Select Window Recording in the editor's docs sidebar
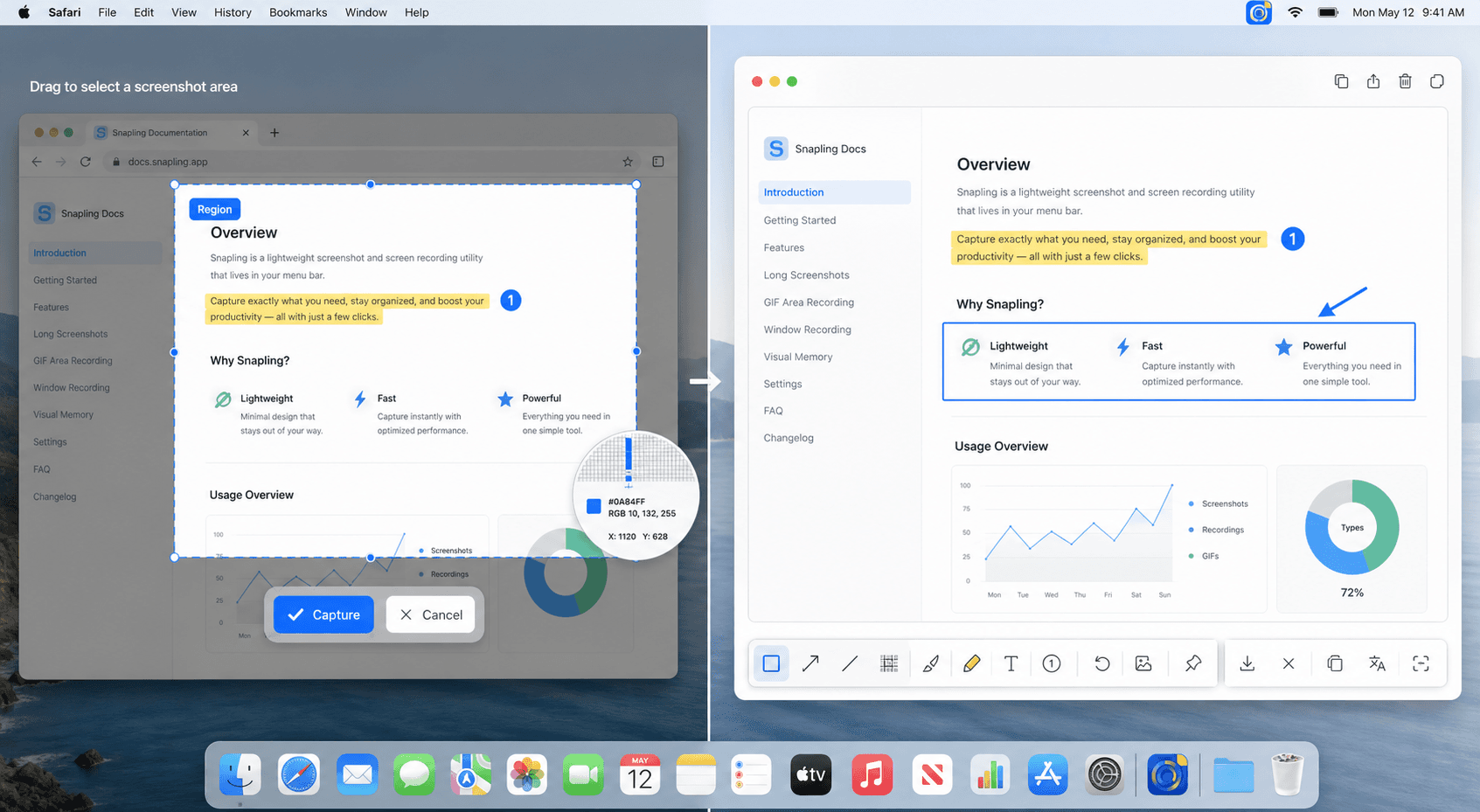This screenshot has width=1480, height=812. click(807, 330)
